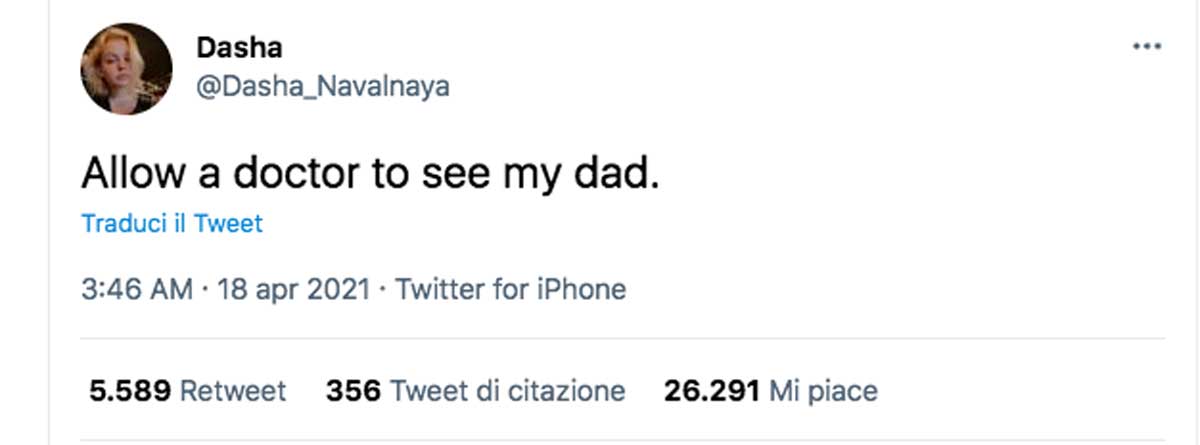Open the Tweet di citazione label
The height and width of the screenshot is (445, 1200).
(x=507, y=390)
